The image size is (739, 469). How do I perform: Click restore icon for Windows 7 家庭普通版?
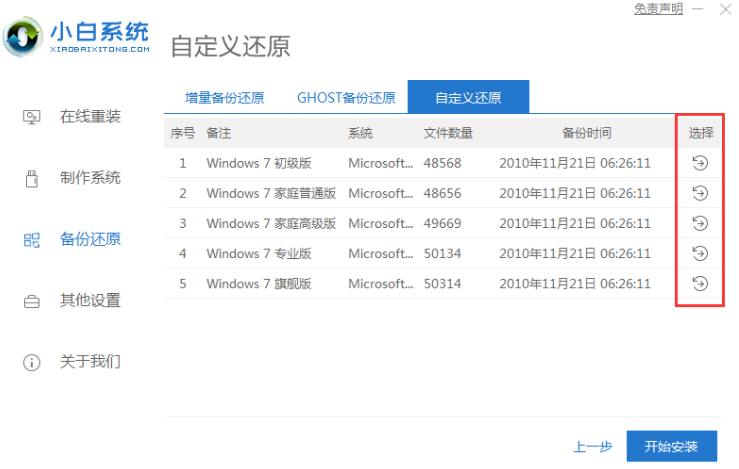point(700,193)
